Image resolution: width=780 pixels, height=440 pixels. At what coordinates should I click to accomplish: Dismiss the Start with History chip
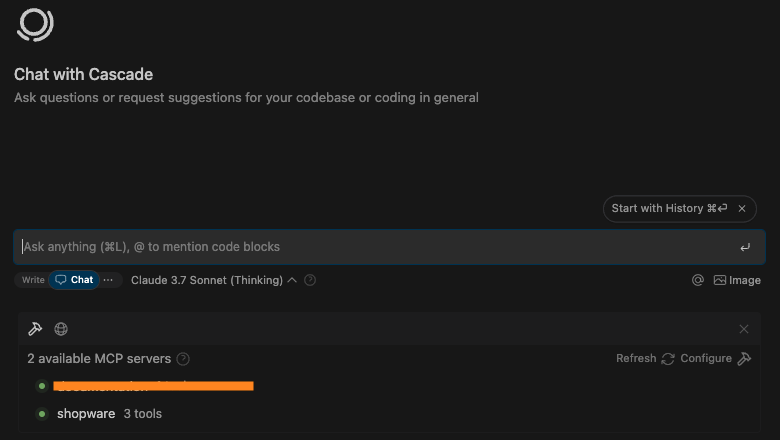(742, 208)
